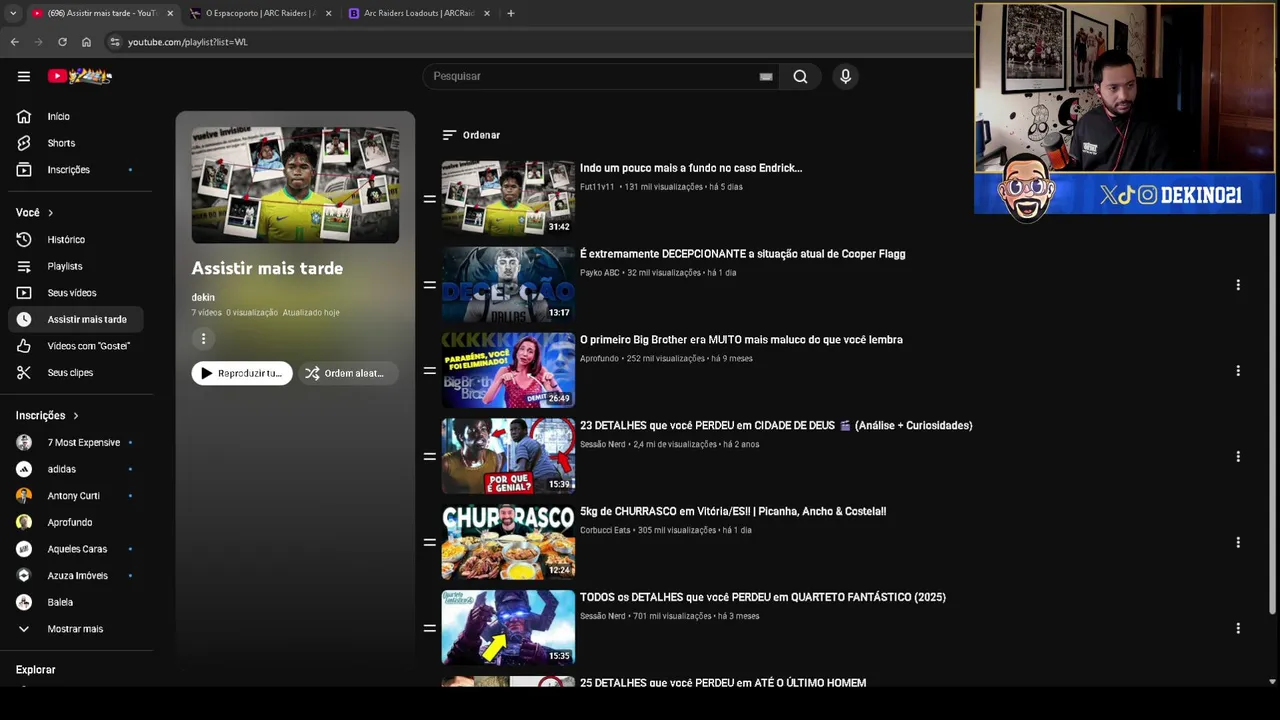Expand the Inscrições section heading
The height and width of the screenshot is (720, 1280).
pos(47,416)
